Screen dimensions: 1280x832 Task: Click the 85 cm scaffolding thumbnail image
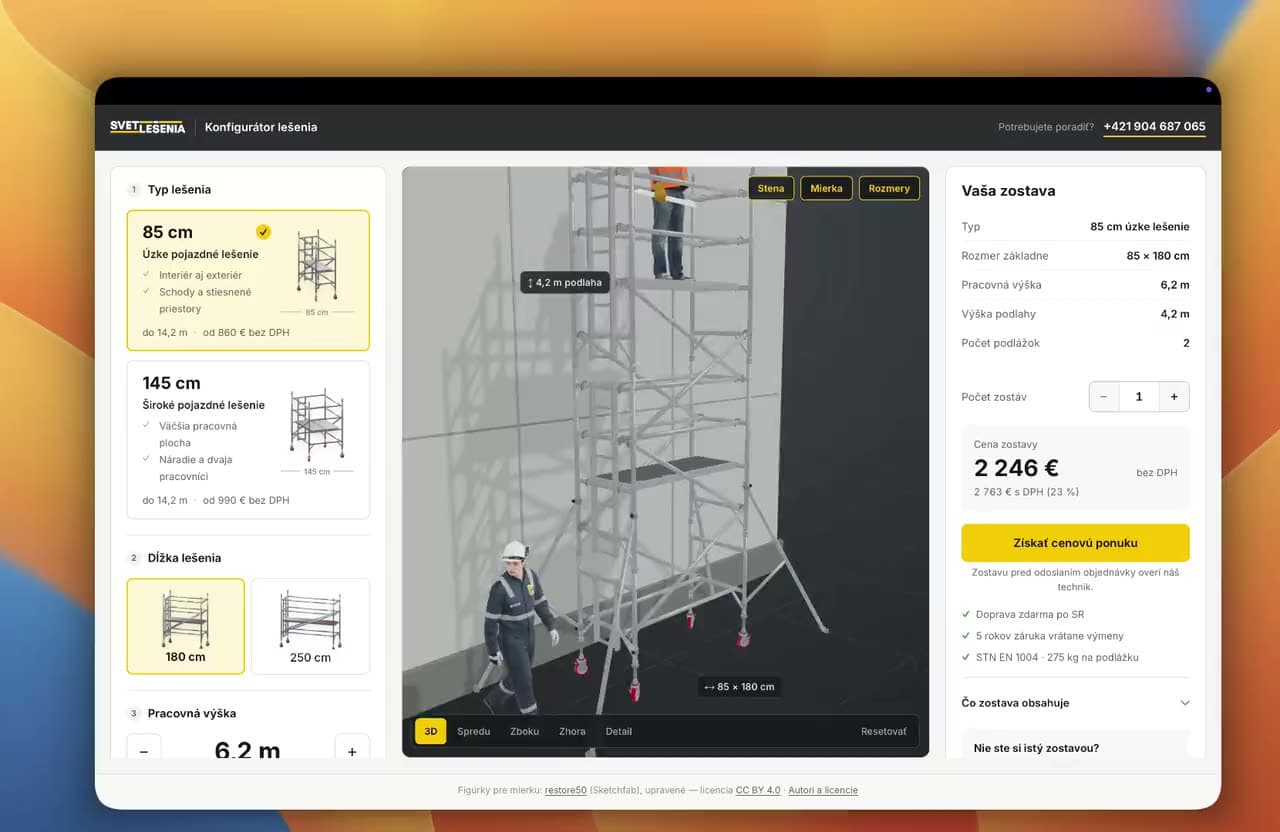[317, 265]
